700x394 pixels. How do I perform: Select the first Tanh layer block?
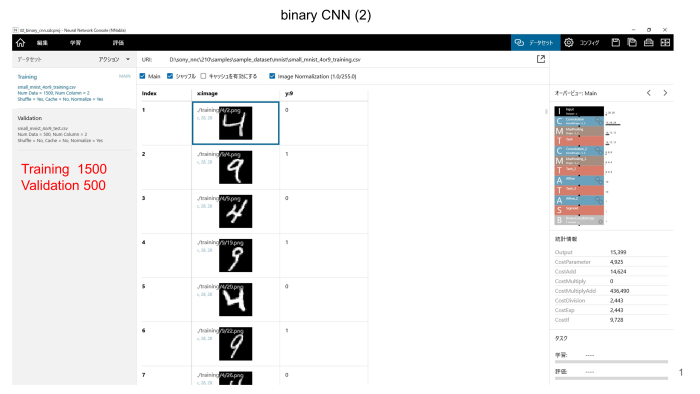[x=579, y=141]
